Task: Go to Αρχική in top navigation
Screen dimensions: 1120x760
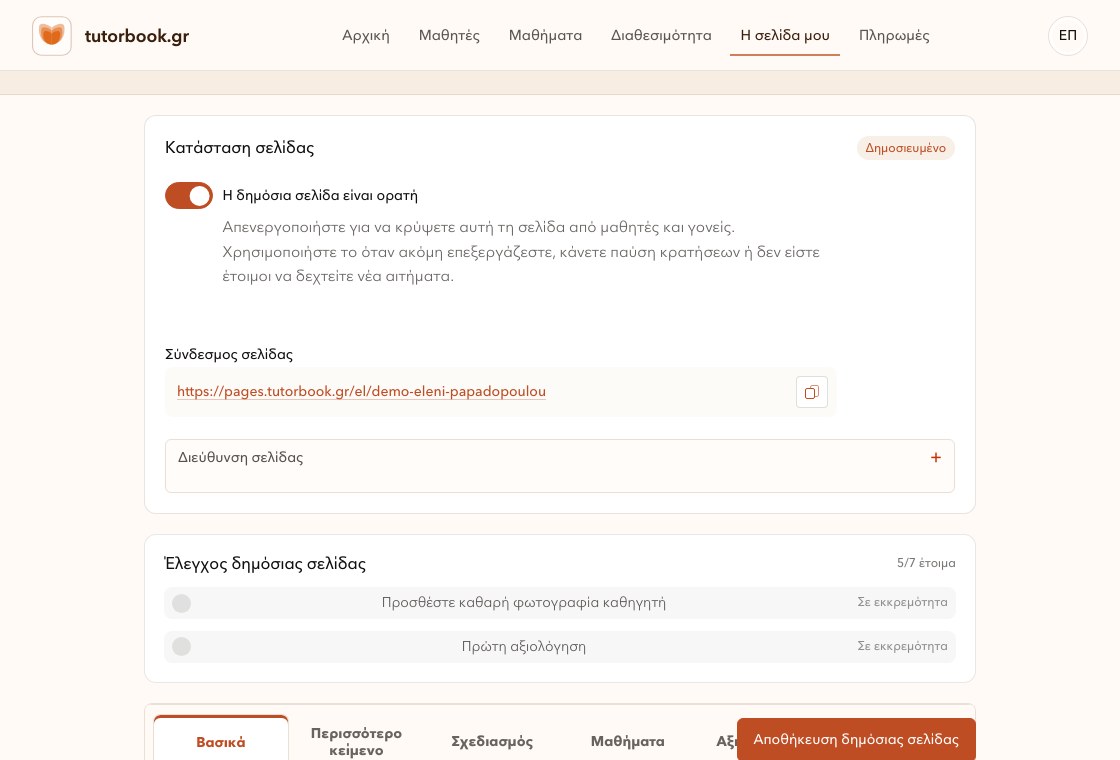Action: pos(366,36)
